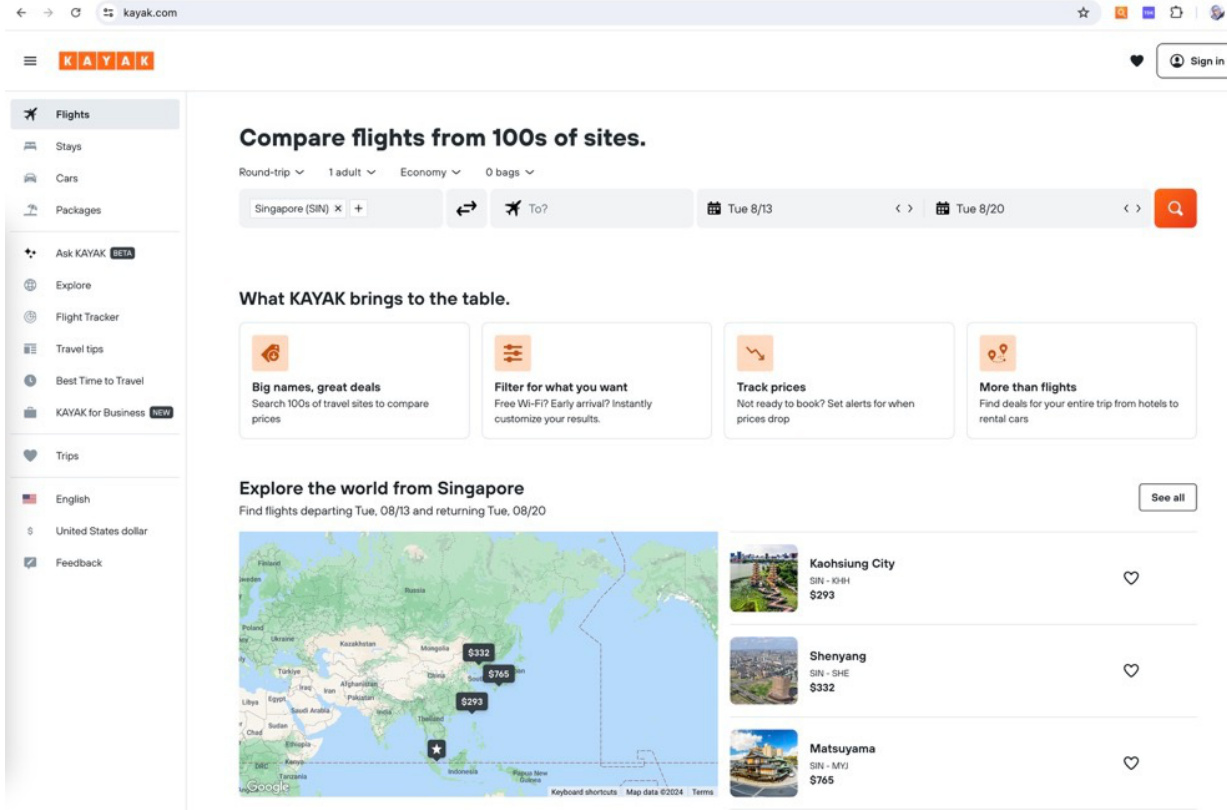This screenshot has height=810, width=1227.
Task: Open saved trips heart icon in header
Action: click(x=1136, y=61)
